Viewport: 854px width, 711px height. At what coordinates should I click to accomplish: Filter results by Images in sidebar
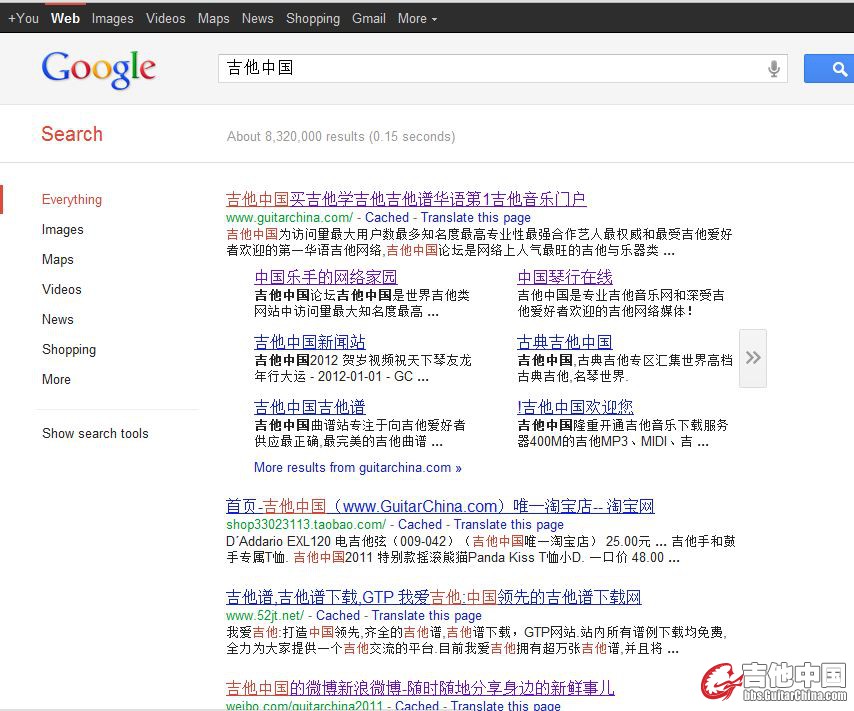coord(63,229)
